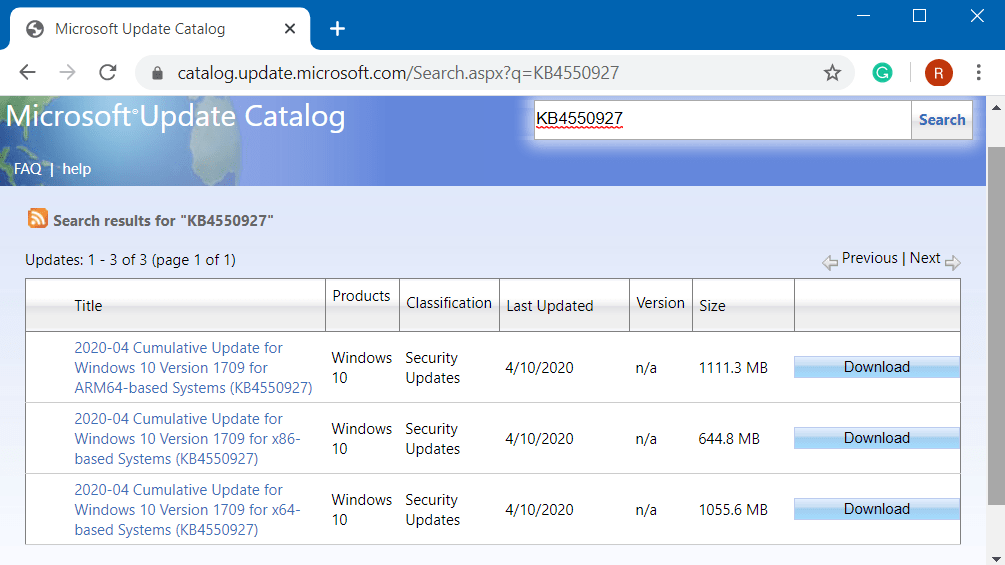The height and width of the screenshot is (565, 1005).
Task: Click the Next page arrow icon
Action: [x=953, y=263]
